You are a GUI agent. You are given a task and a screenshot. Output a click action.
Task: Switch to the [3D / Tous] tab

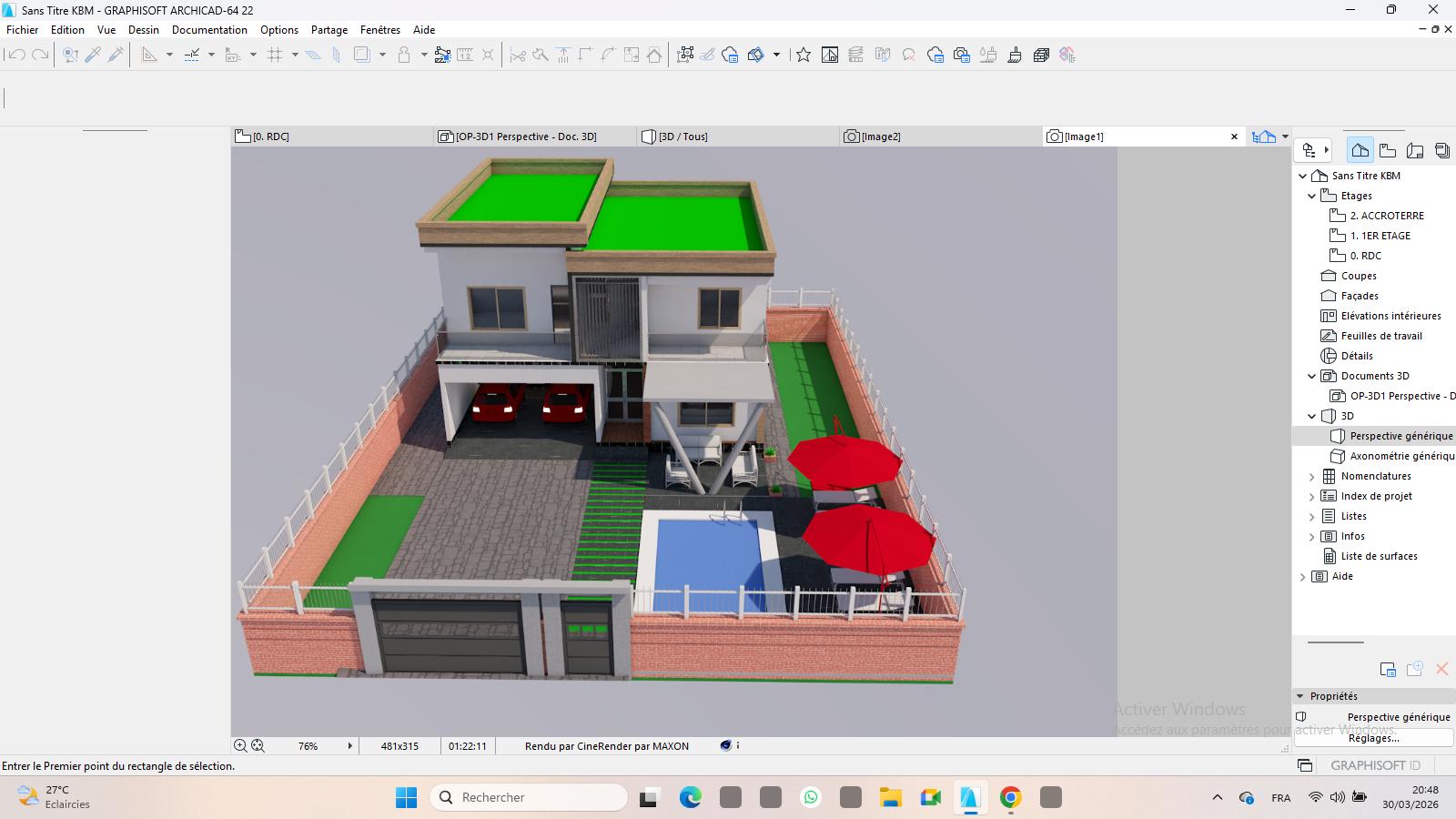682,136
